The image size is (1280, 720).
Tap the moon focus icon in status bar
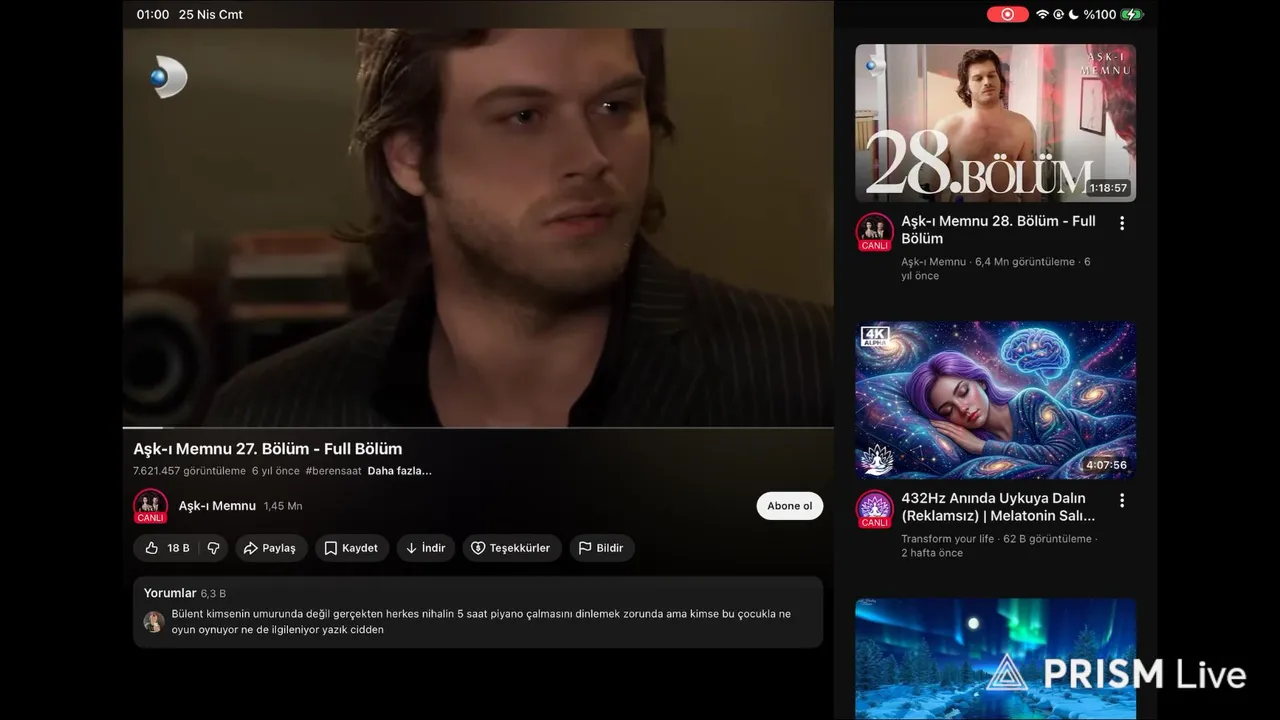(x=1074, y=14)
